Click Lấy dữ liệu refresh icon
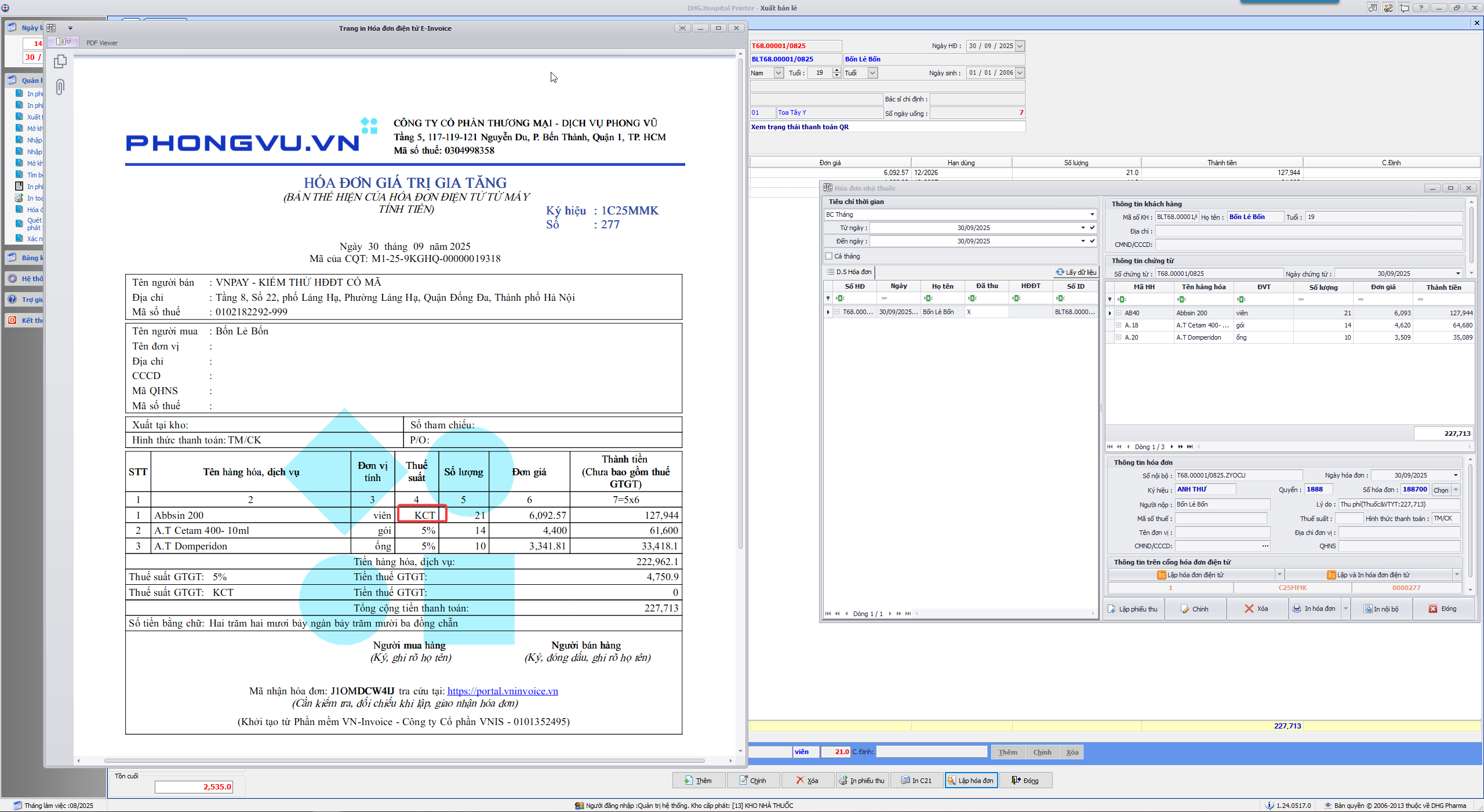Screen dimensions: 1484x812 pyautogui.click(x=1060, y=272)
